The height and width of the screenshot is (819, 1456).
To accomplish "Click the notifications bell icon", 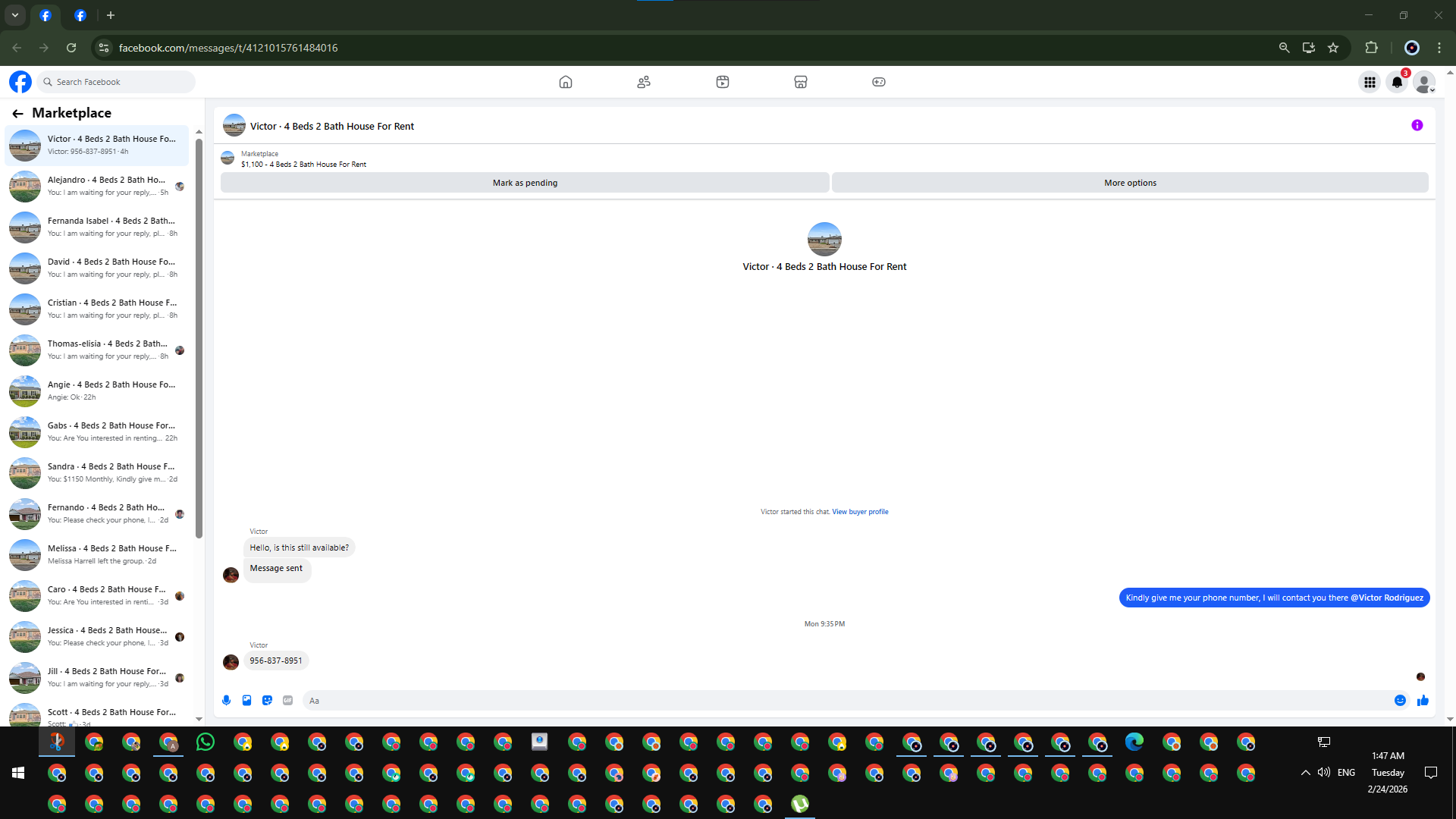I will 1397,82.
